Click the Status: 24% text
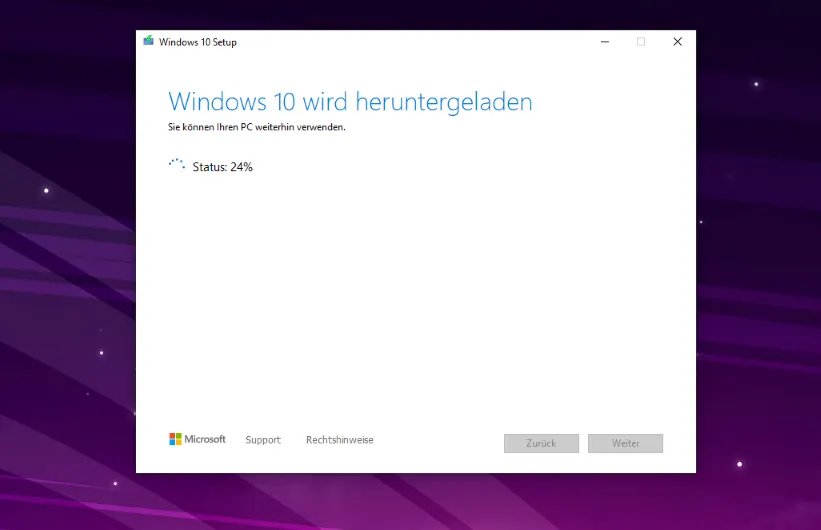The width and height of the screenshot is (821, 530). (223, 167)
